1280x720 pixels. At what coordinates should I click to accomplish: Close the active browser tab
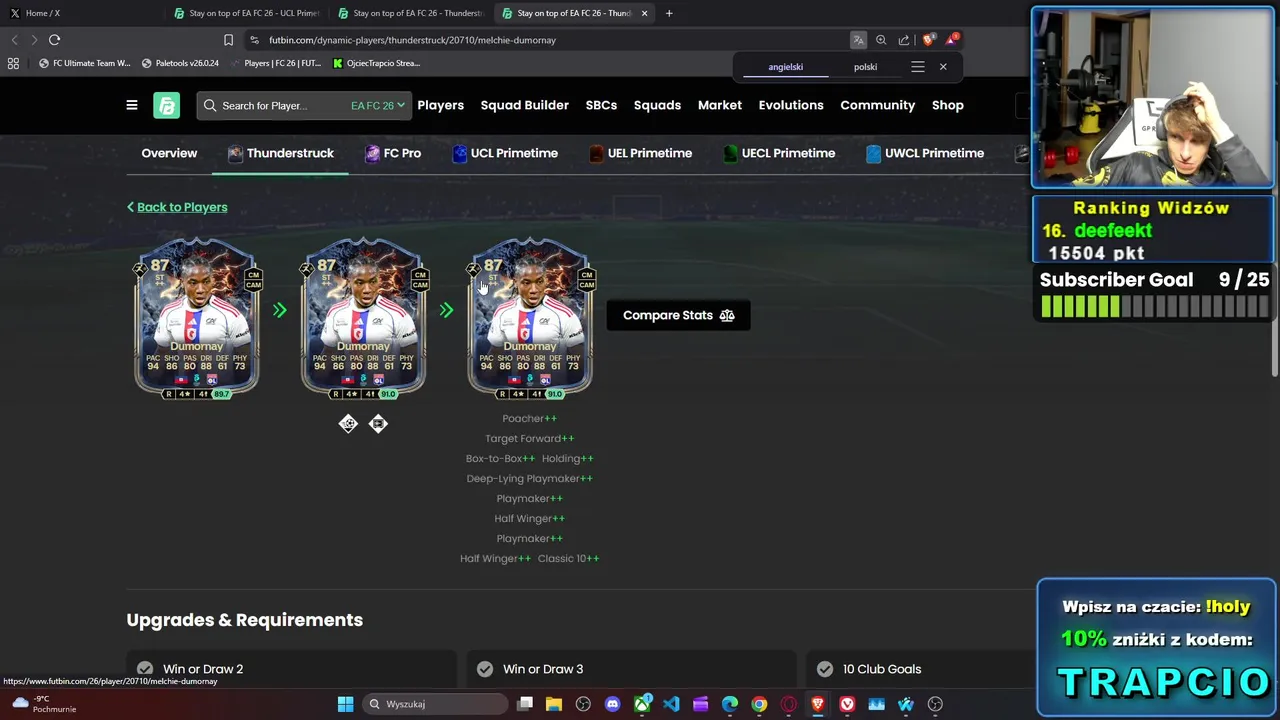[x=644, y=13]
